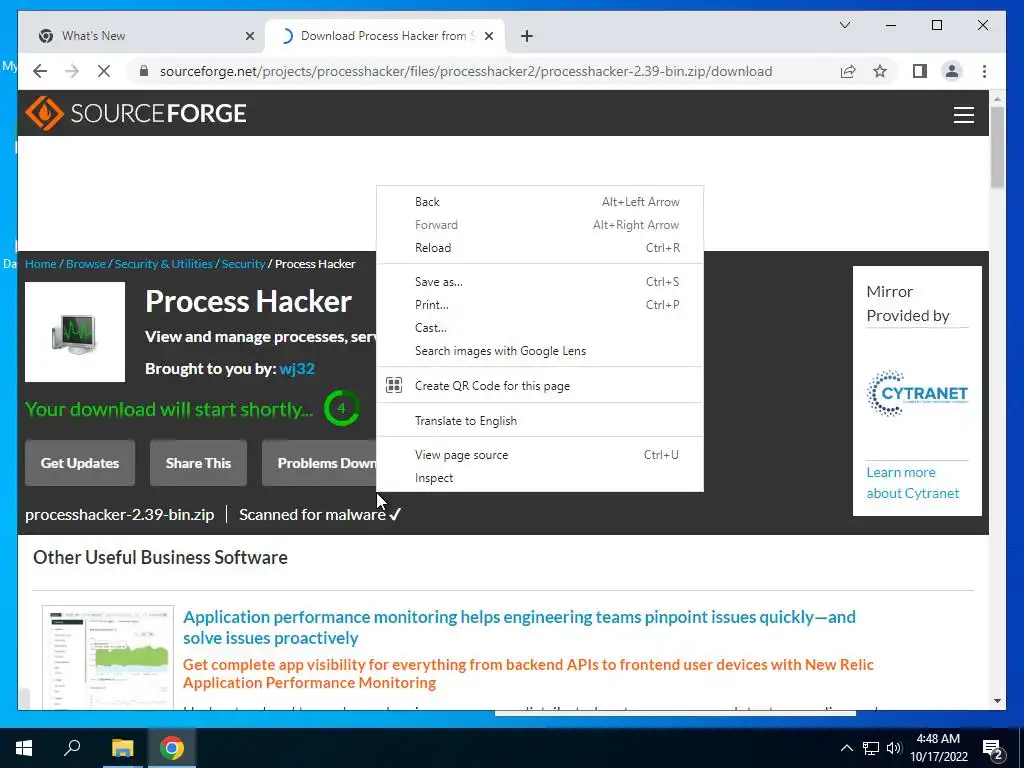Screen dimensions: 1024x768
Task: Open the Chrome profile avatar
Action: coord(952,71)
